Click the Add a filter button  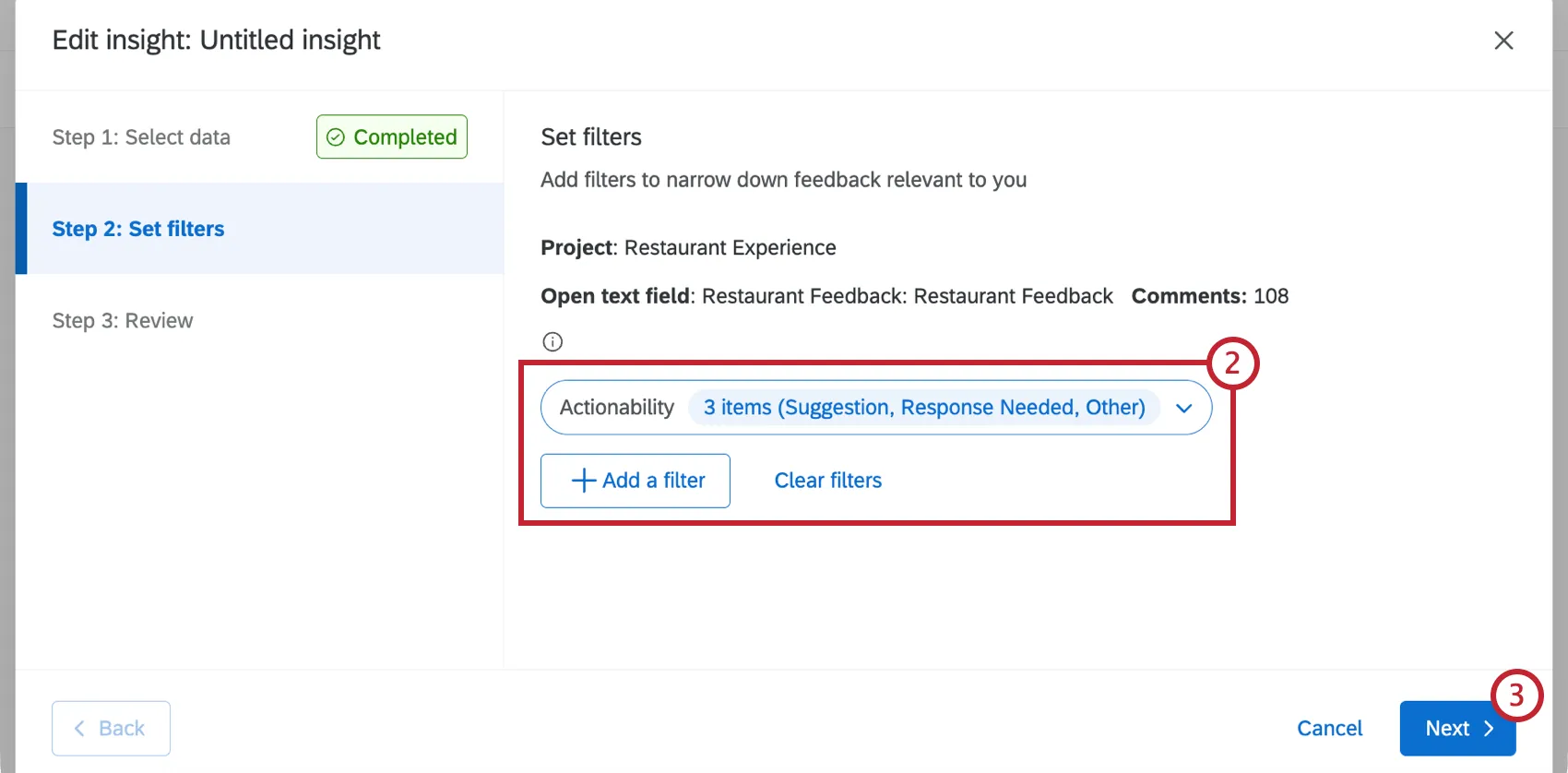coord(635,481)
